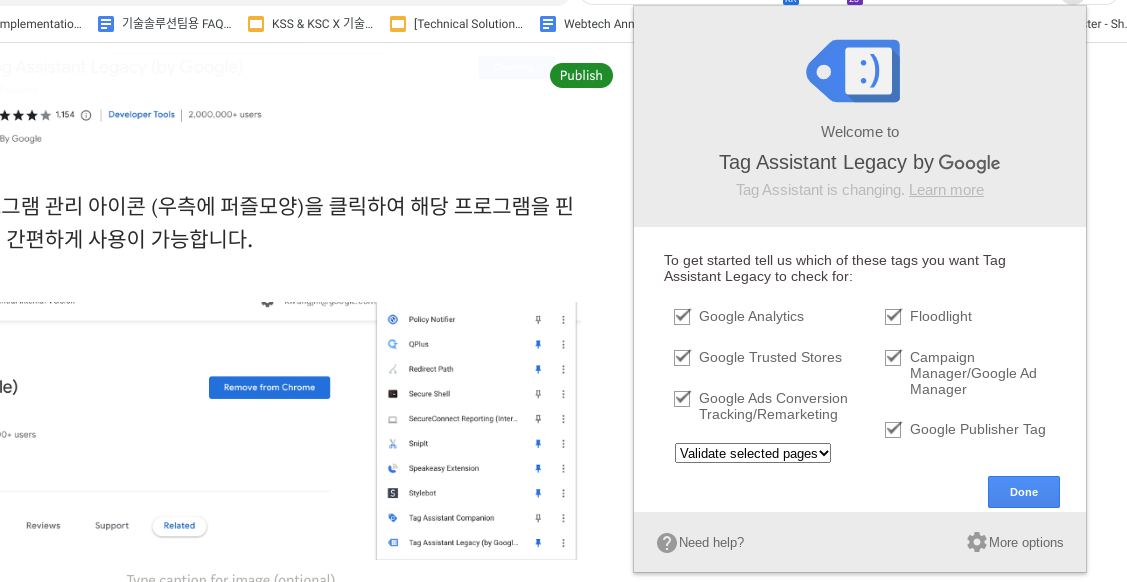This screenshot has height=582, width=1127.
Task: Click the QPlus extension icon
Action: tap(392, 344)
